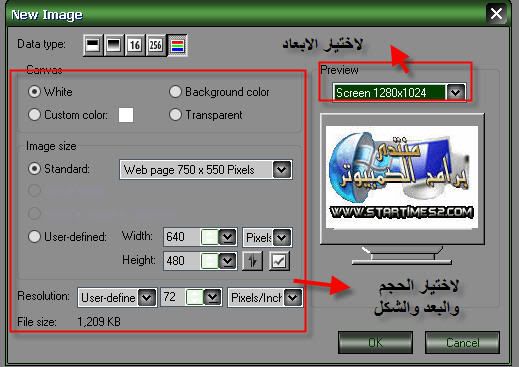Select the black and white data type icon
This screenshot has height=367, width=519.
click(x=93, y=45)
